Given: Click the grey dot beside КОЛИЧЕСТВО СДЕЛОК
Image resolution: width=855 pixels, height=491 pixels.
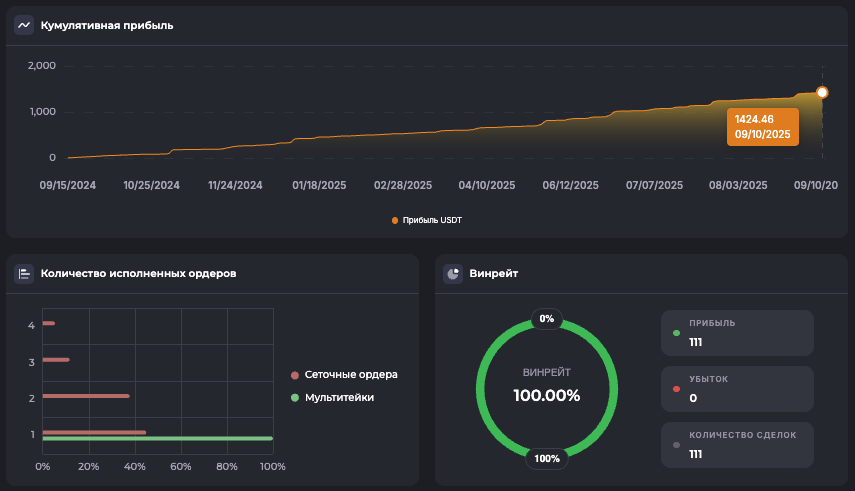Looking at the screenshot, I should pos(677,445).
